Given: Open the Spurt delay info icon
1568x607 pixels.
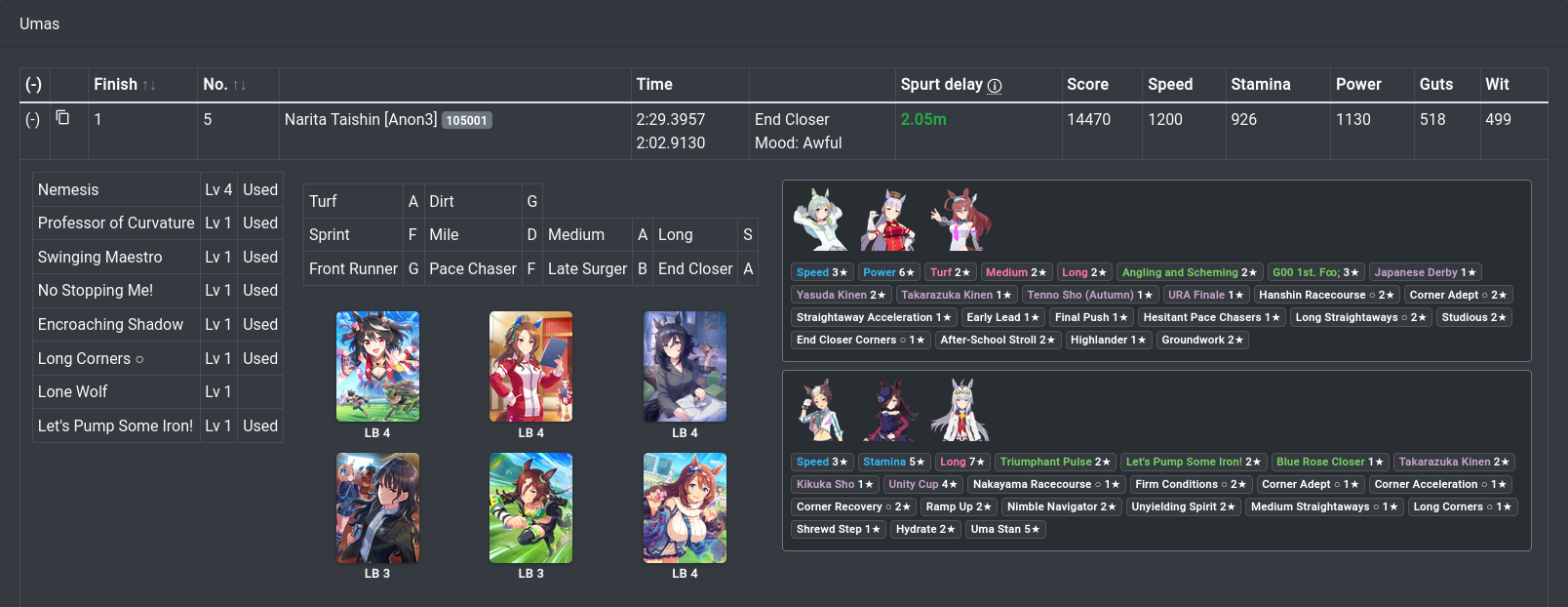Looking at the screenshot, I should point(995,86).
